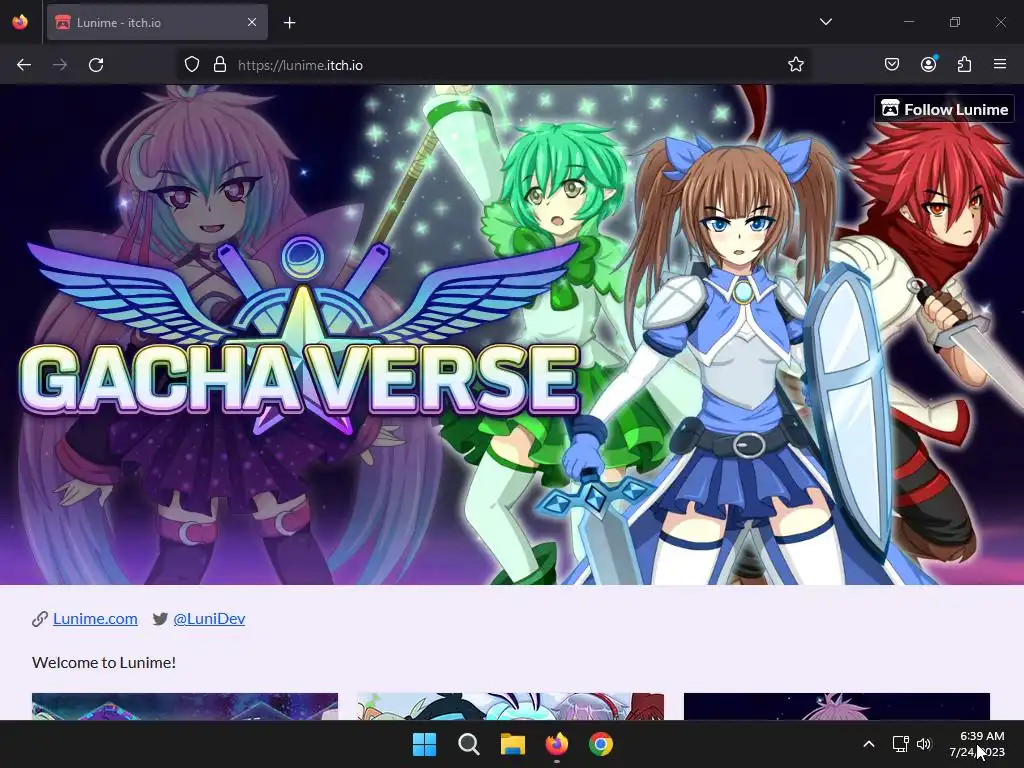Screen dimensions: 1024x768
Task: Open the Firefox account icon
Action: tap(929, 64)
